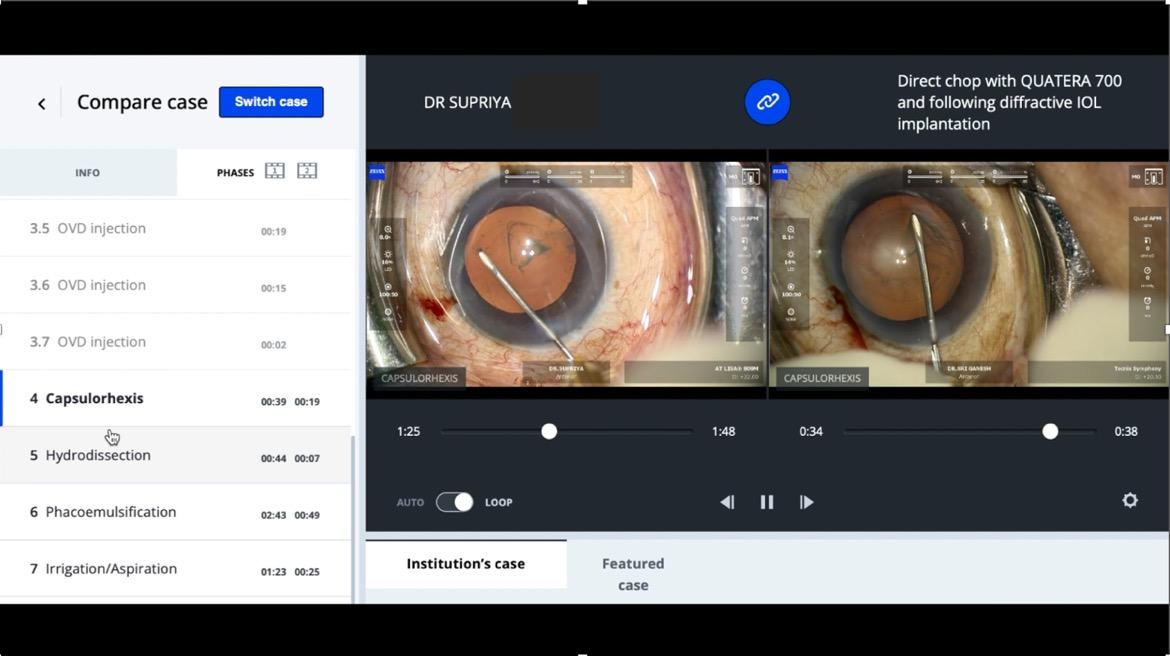Click the 0:38 total time of right video
This screenshot has width=1170, height=656.
click(x=1126, y=431)
